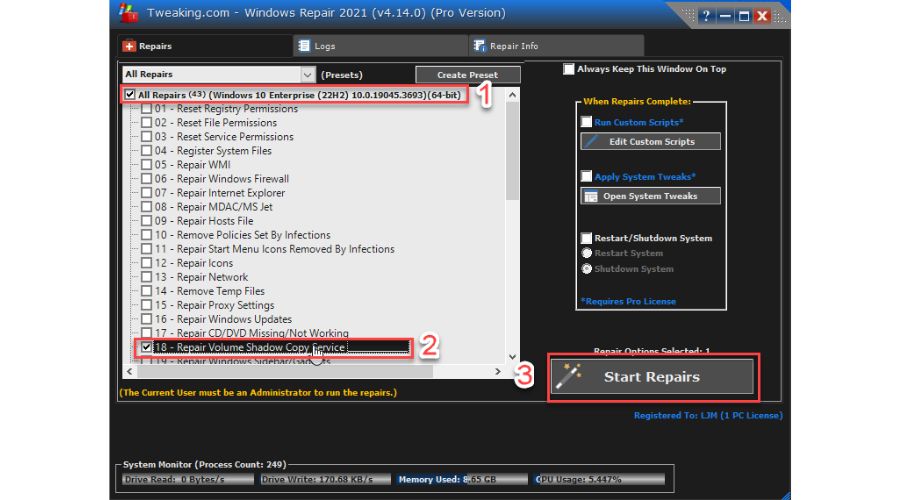Click the Tweaking.com app logo icon
The width and height of the screenshot is (900, 500).
(x=129, y=13)
